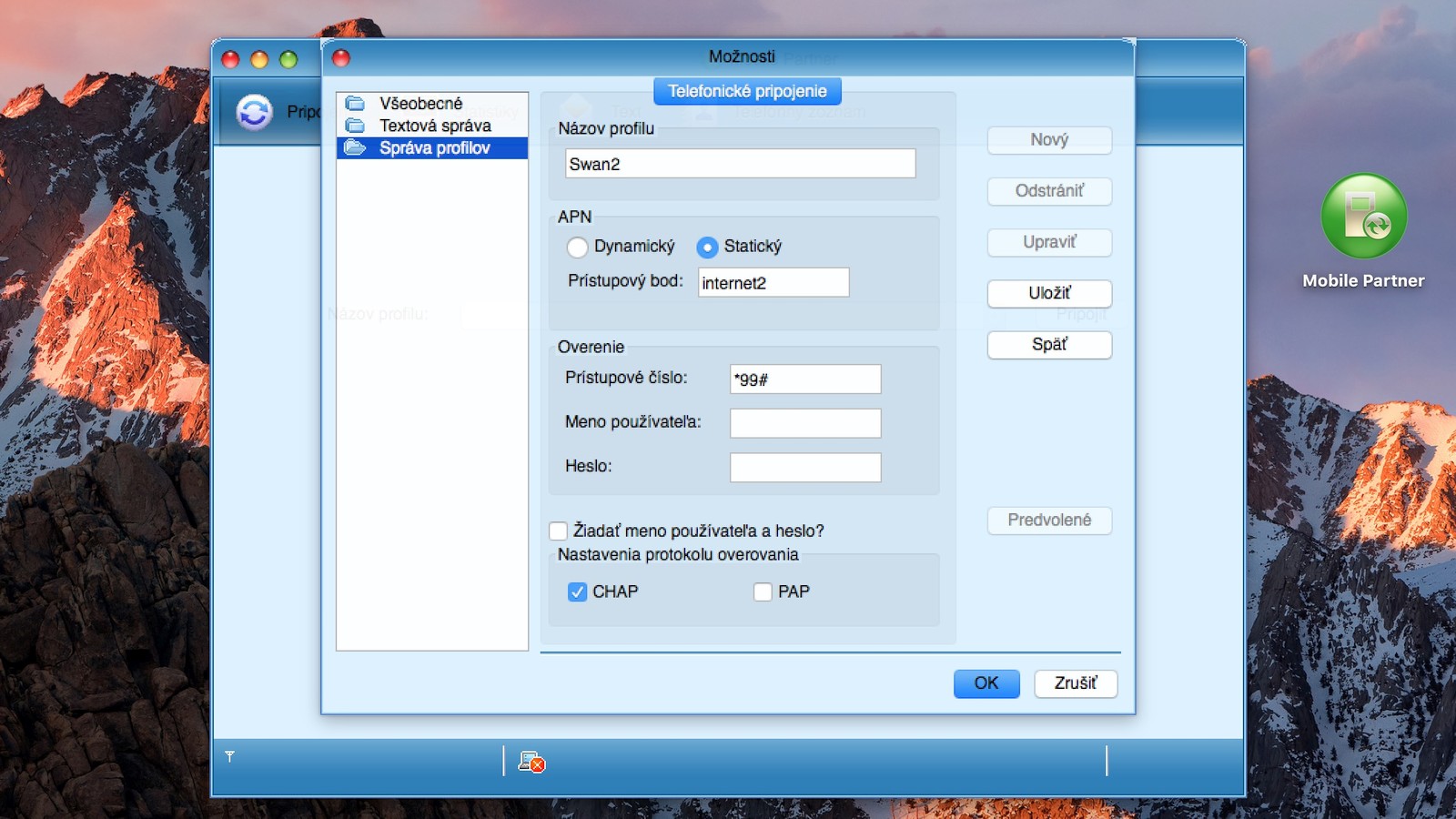Confirm with the OK button

[986, 683]
